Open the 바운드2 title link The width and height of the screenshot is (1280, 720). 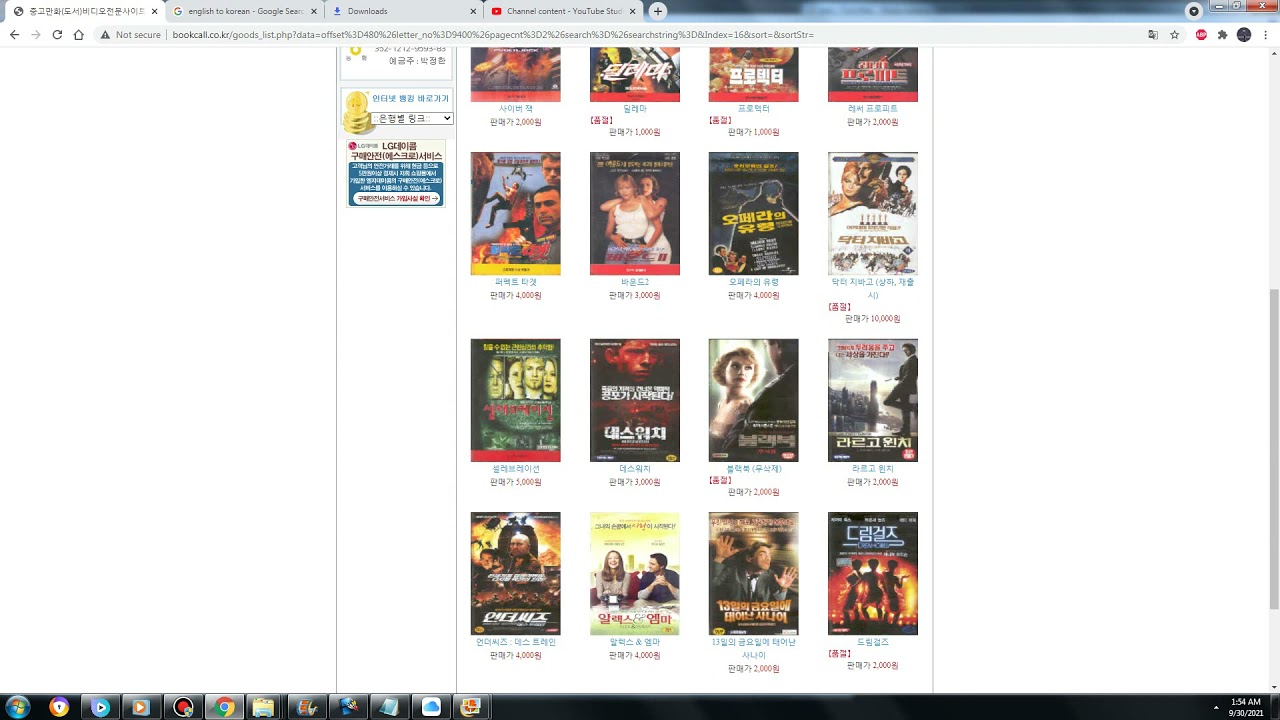(x=634, y=282)
